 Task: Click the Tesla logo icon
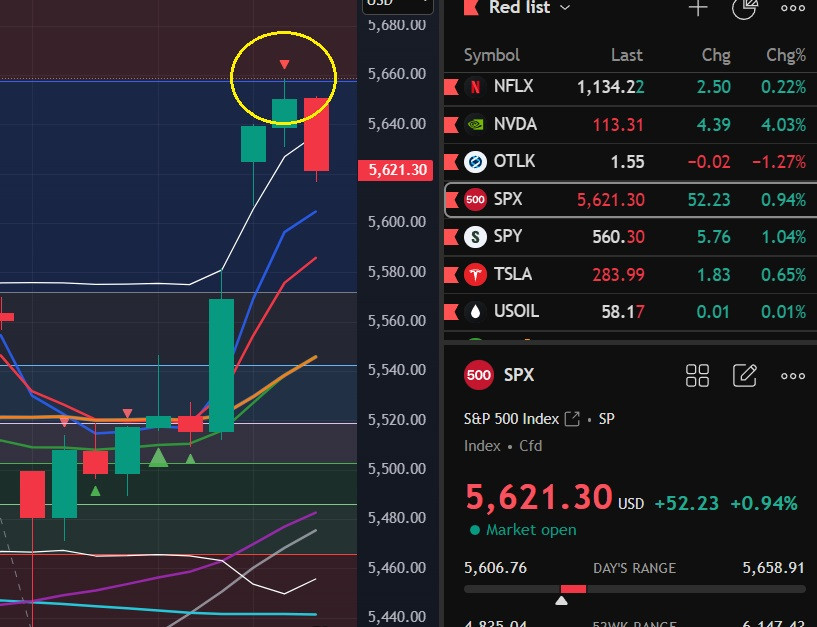point(475,275)
